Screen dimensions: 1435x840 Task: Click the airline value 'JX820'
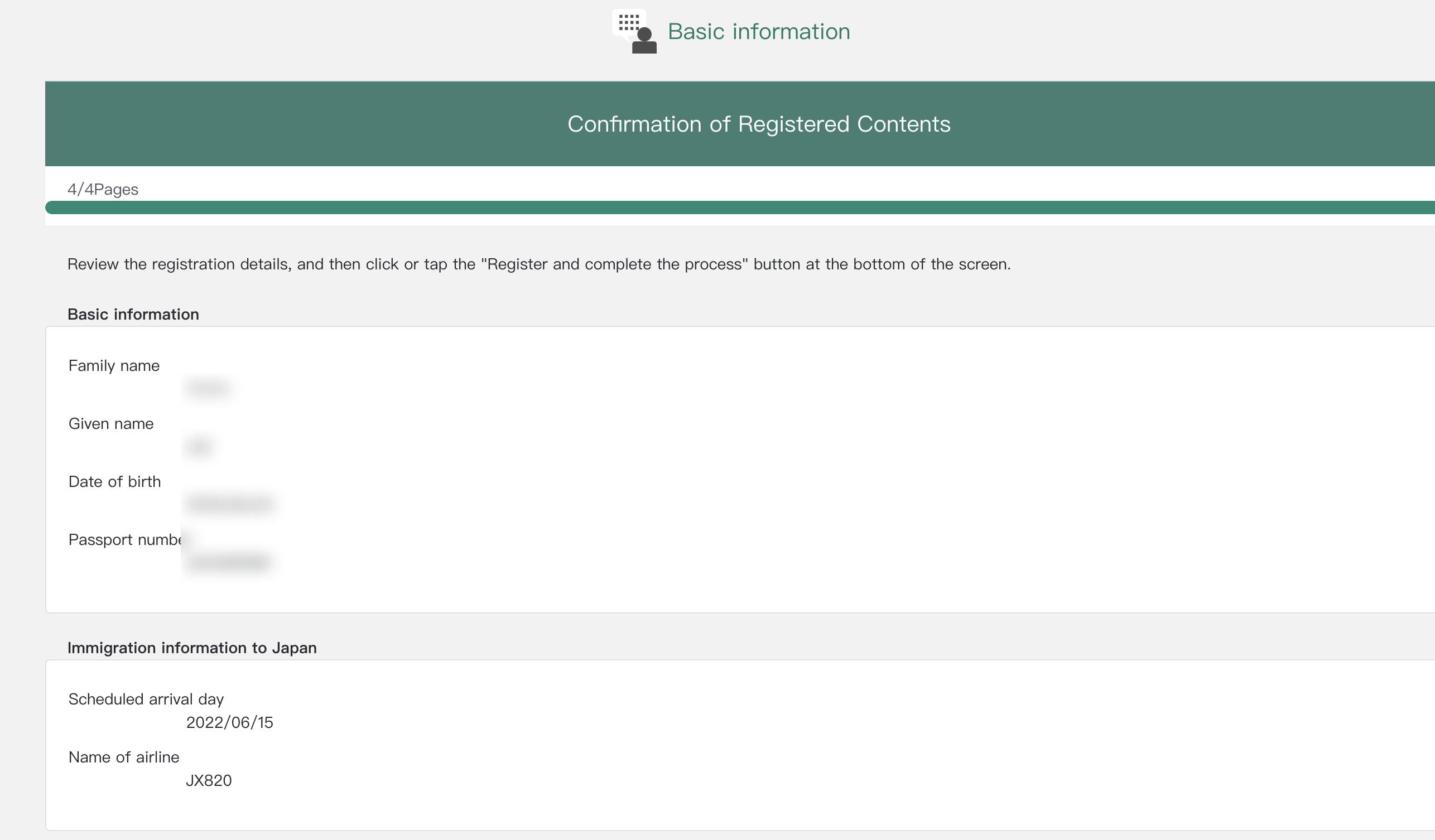coord(209,780)
